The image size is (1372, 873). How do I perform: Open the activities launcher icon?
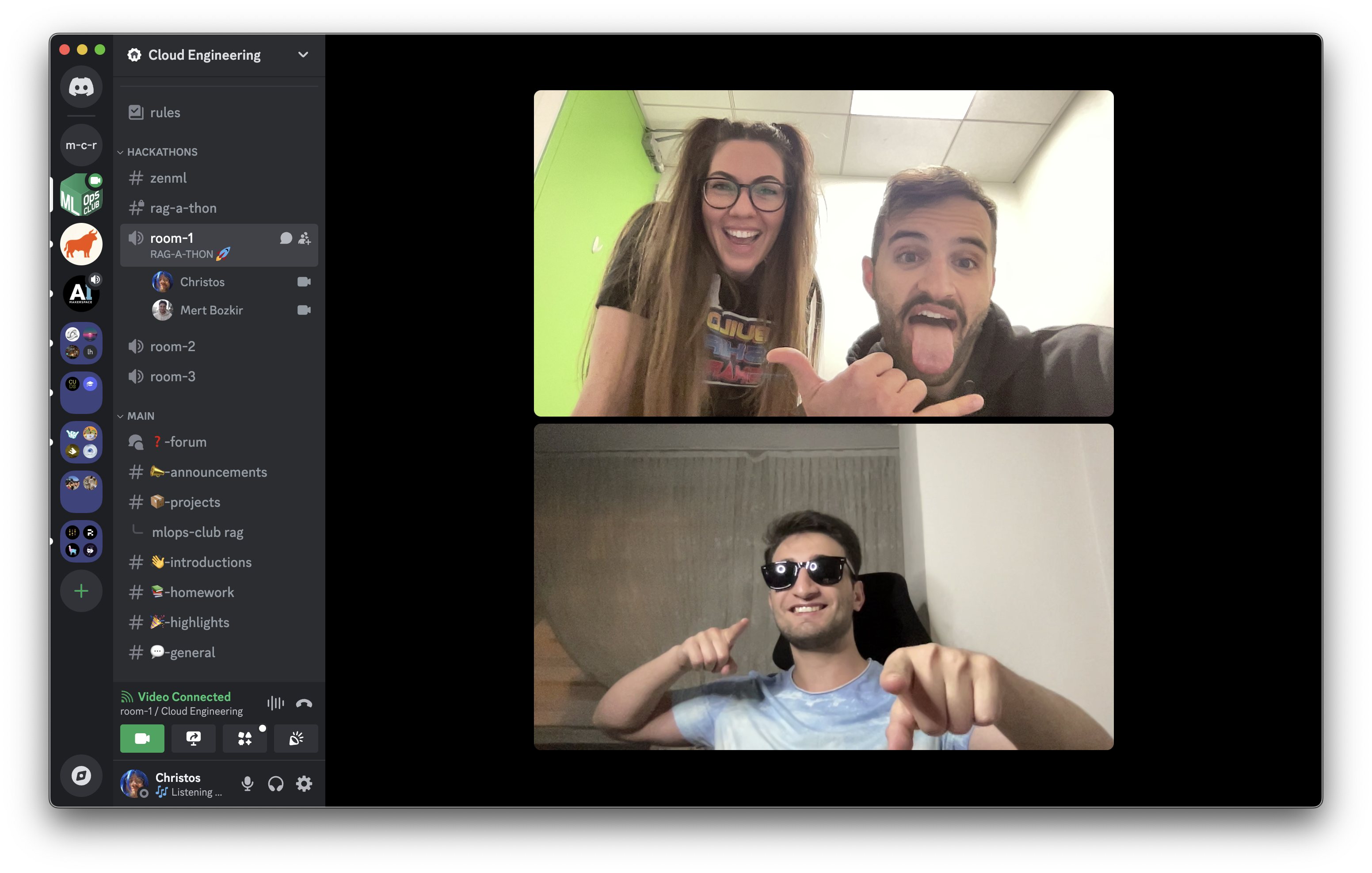[x=244, y=739]
